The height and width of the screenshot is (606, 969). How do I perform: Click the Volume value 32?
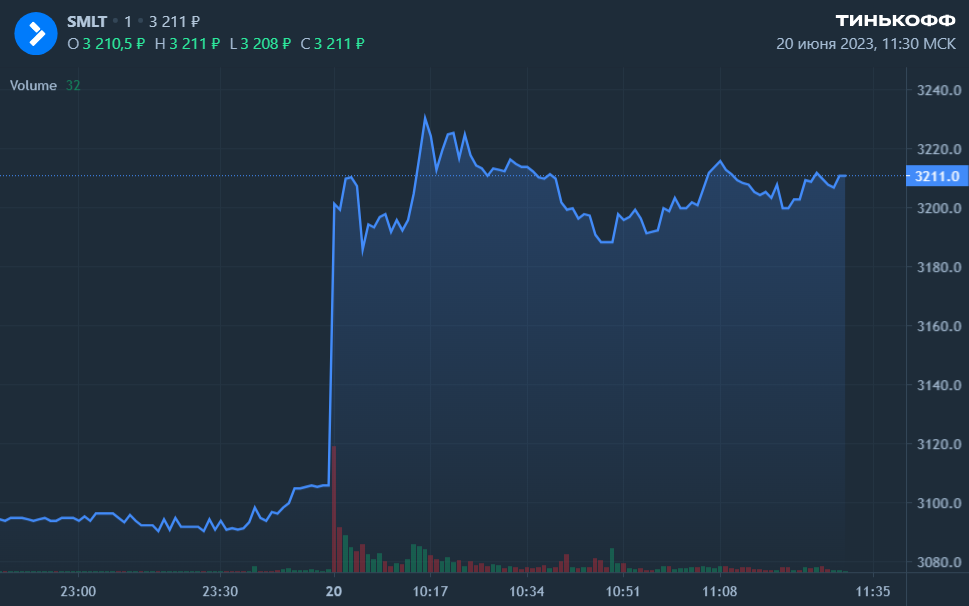pyautogui.click(x=73, y=86)
